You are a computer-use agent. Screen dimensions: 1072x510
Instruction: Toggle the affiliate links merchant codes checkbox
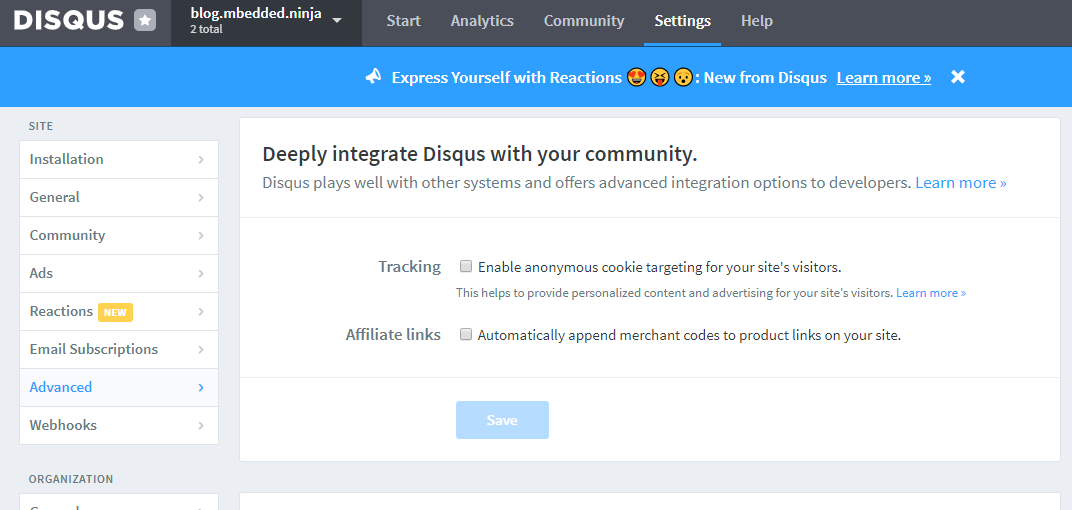tap(466, 335)
